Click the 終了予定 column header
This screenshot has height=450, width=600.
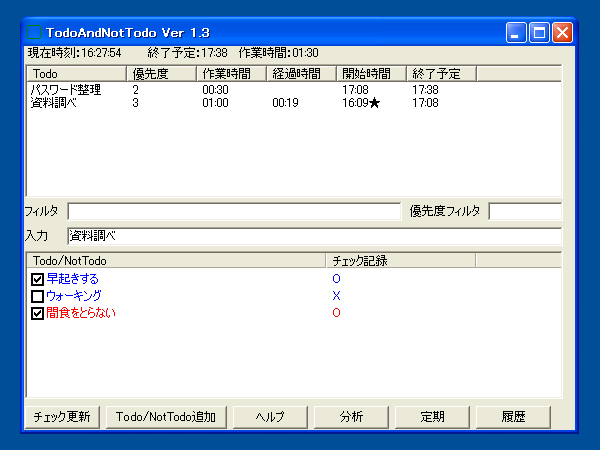pyautogui.click(x=441, y=74)
